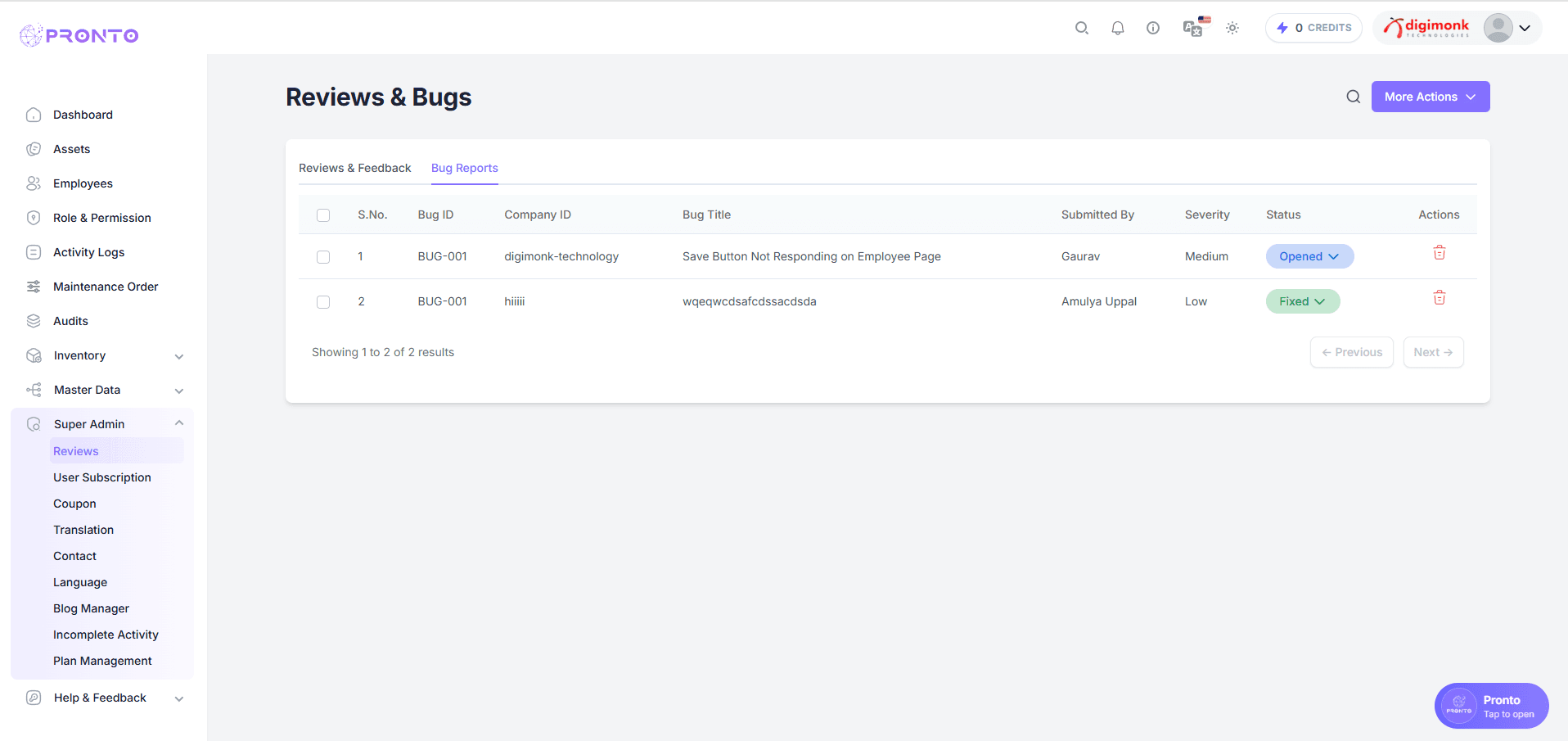Open the notifications bell
Viewport: 1568px width, 741px height.
[x=1117, y=27]
